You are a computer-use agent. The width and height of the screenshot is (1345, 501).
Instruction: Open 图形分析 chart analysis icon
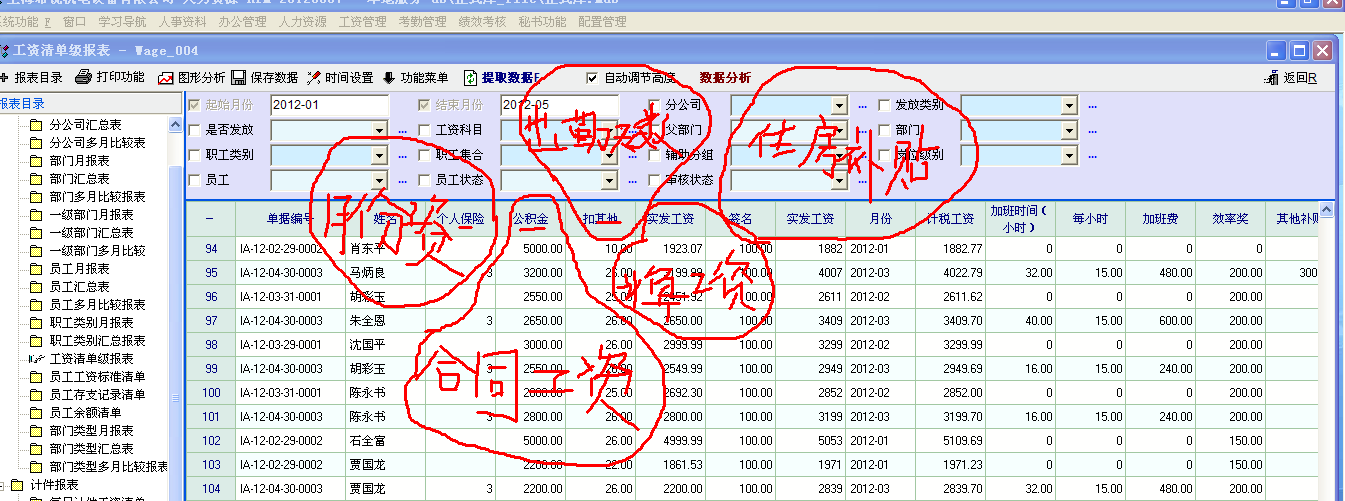(x=166, y=78)
